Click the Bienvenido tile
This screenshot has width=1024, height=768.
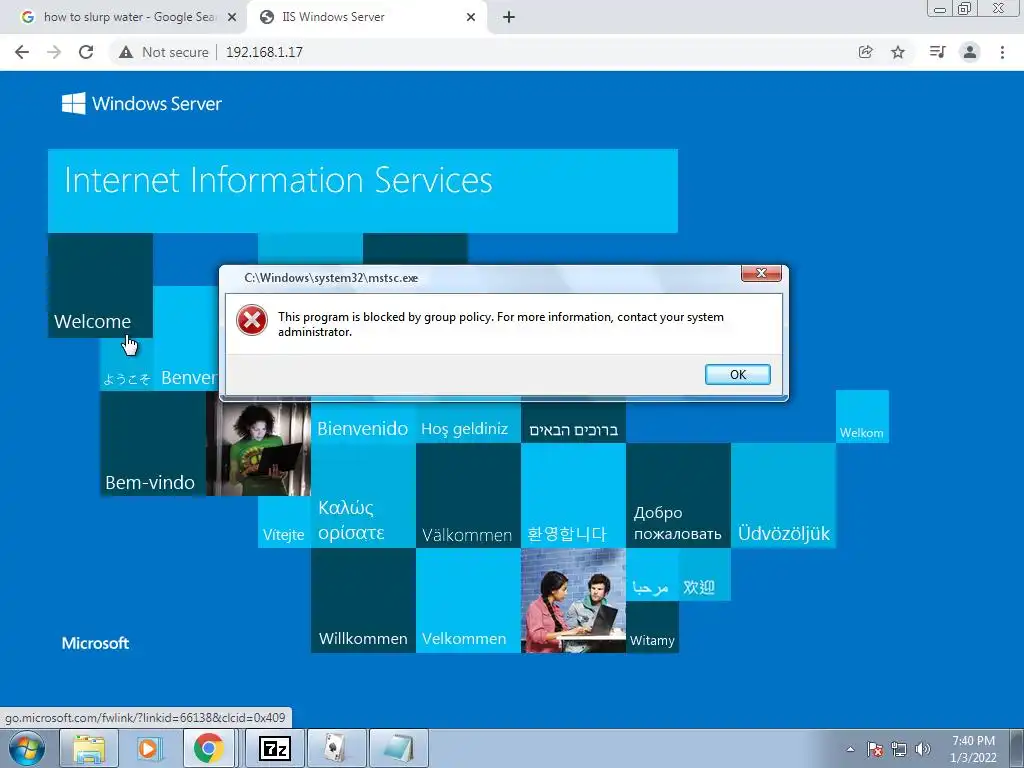[363, 423]
